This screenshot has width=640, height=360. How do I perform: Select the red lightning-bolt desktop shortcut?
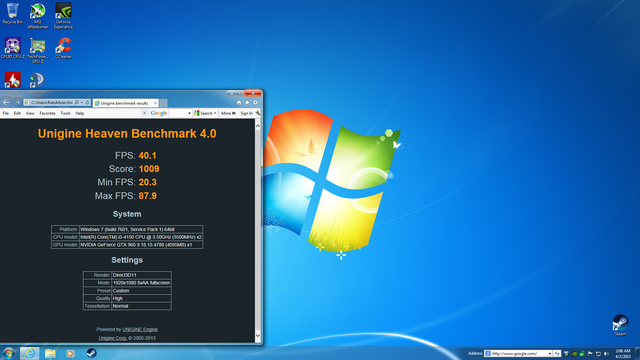12,80
